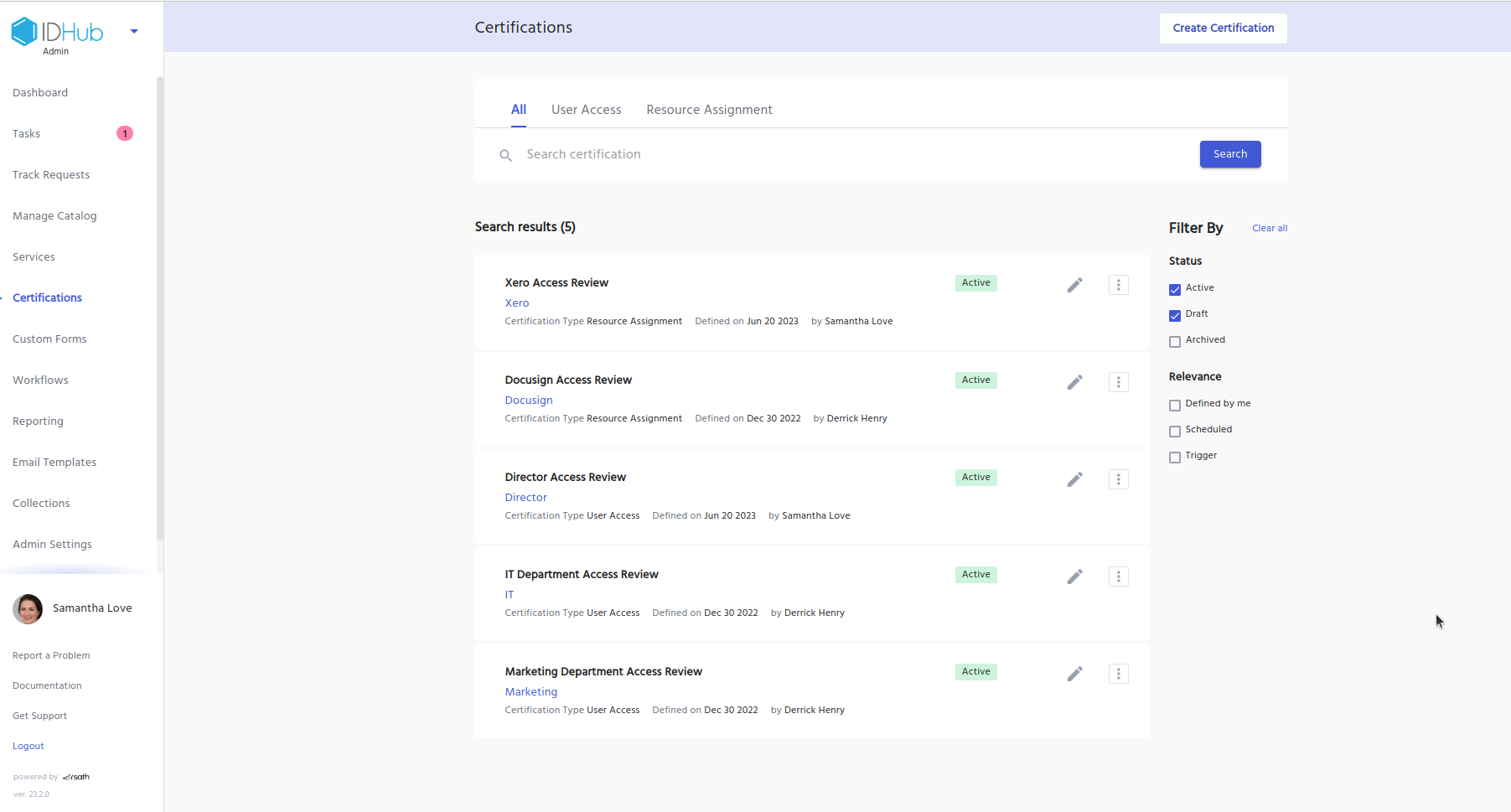Click Report a Problem link

coord(51,656)
